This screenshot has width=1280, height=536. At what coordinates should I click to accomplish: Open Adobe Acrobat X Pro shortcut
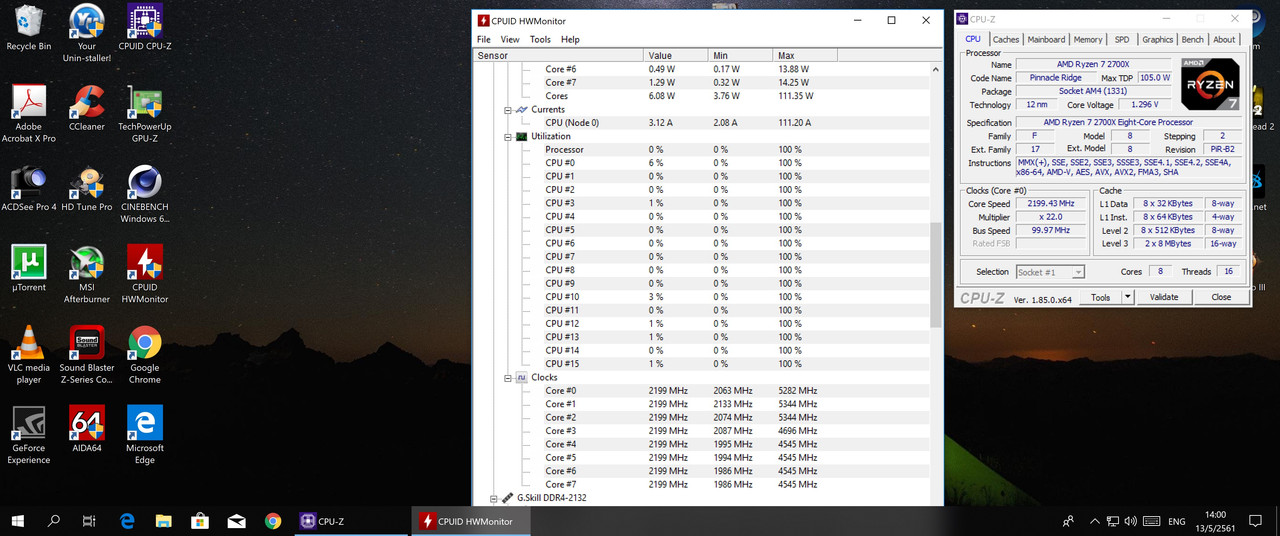[28, 114]
